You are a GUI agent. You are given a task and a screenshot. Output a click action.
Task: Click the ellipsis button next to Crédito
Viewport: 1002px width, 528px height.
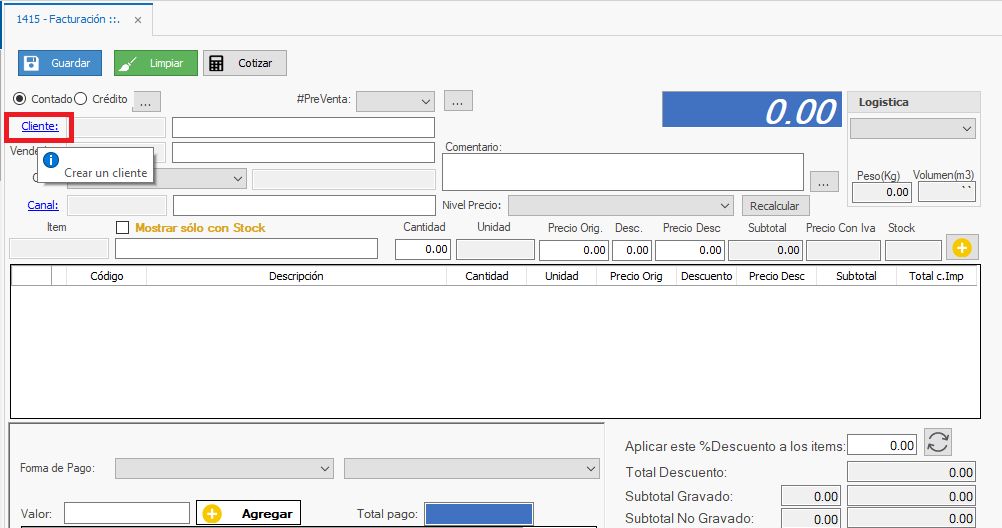146,101
